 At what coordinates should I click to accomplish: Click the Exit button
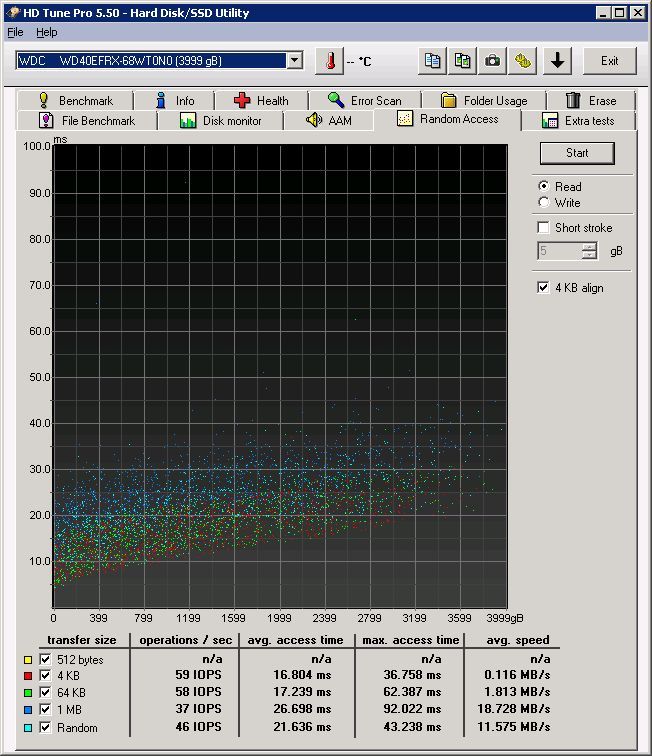click(x=610, y=61)
